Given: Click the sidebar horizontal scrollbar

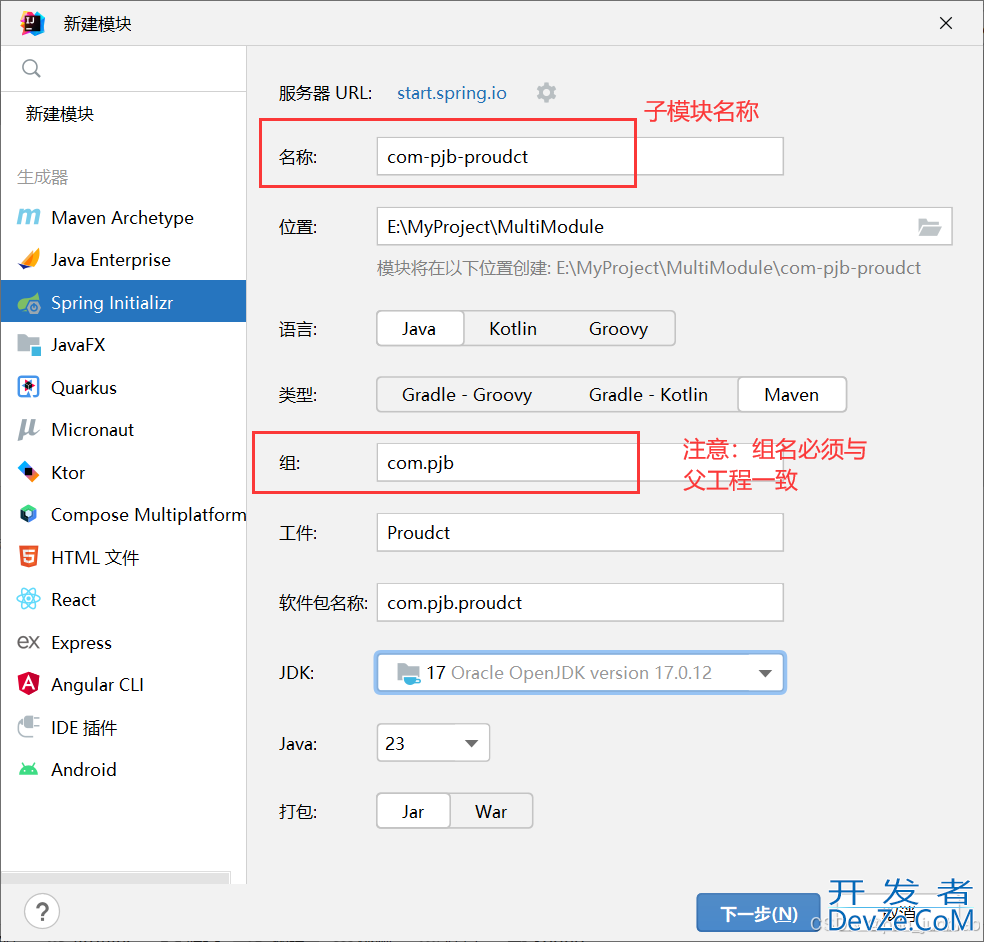Looking at the screenshot, I should click(115, 877).
